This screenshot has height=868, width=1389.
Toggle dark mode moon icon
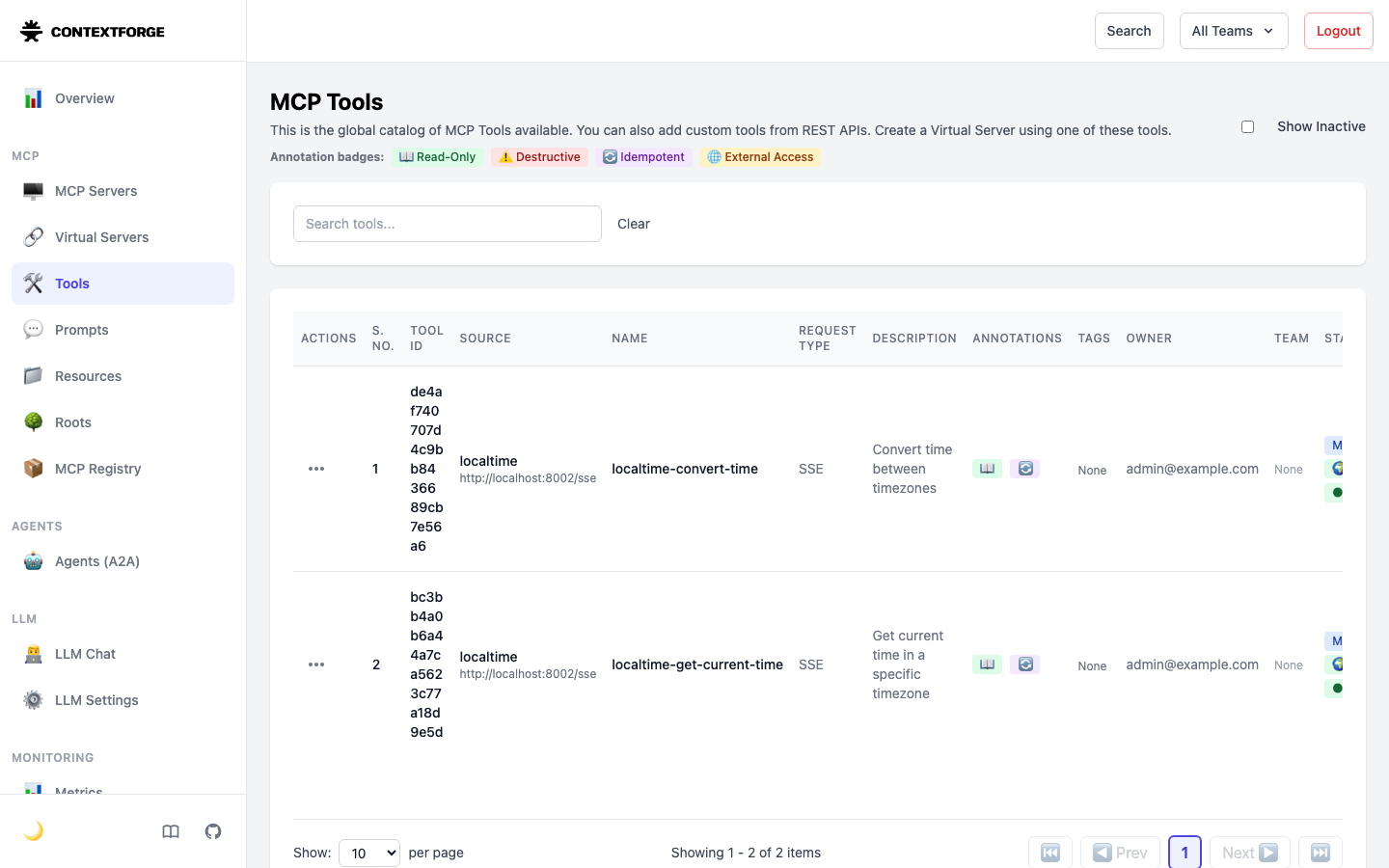pyautogui.click(x=34, y=831)
